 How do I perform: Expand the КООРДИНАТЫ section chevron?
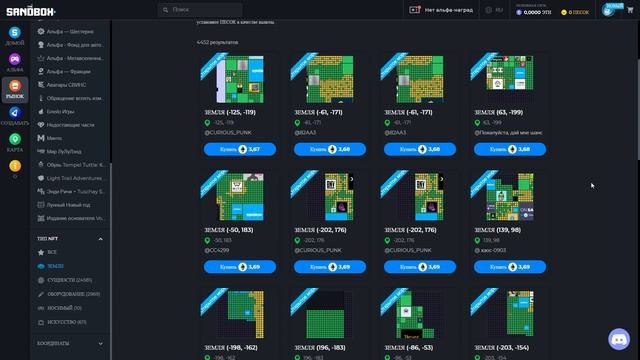100,344
